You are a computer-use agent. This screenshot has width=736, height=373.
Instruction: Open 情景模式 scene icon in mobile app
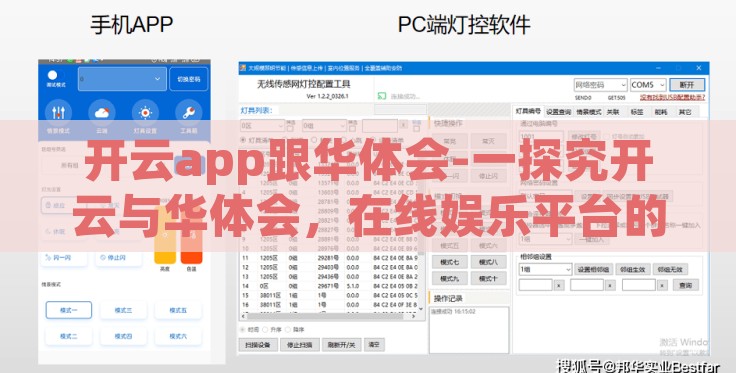tap(58, 113)
